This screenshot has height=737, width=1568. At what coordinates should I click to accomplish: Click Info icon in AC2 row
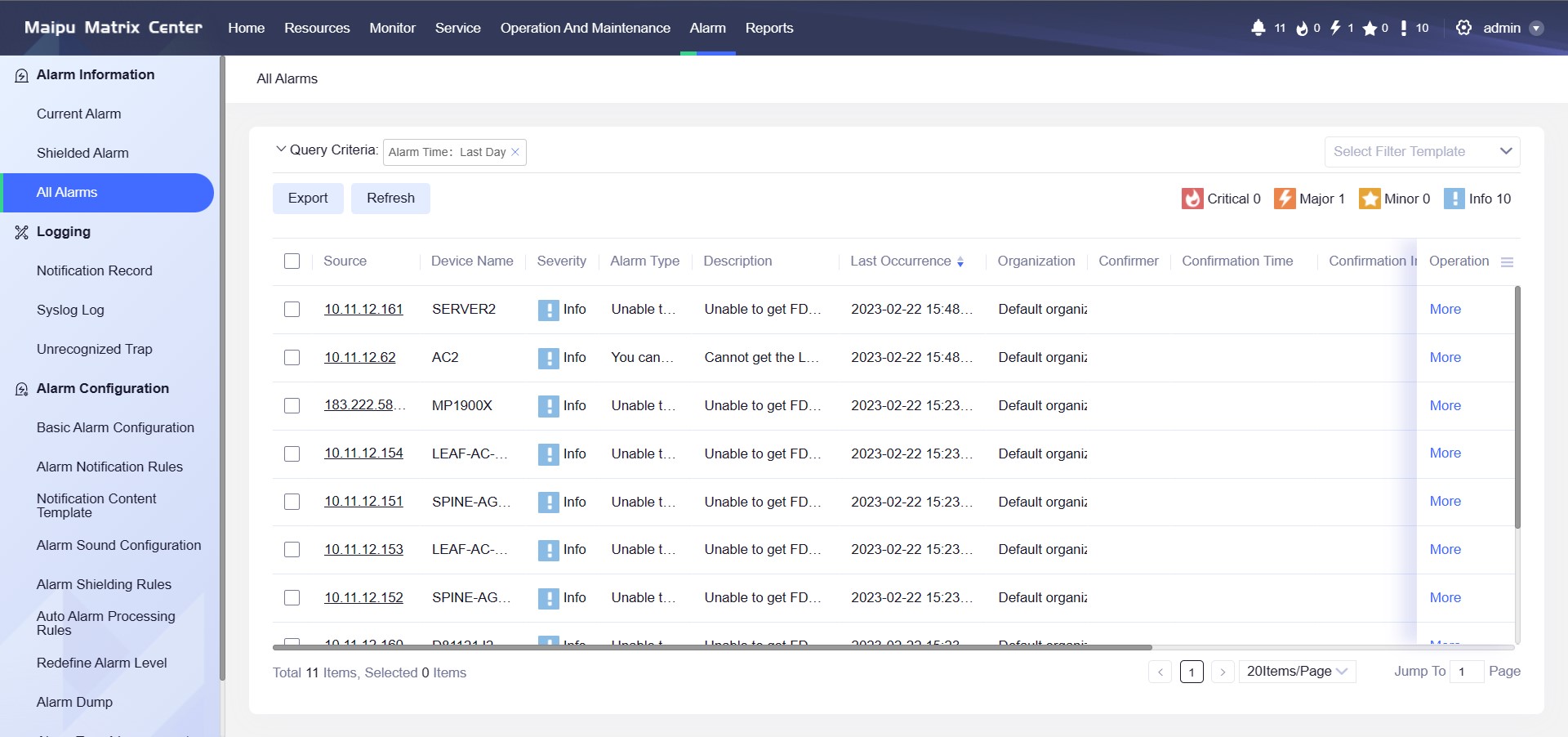(x=549, y=358)
